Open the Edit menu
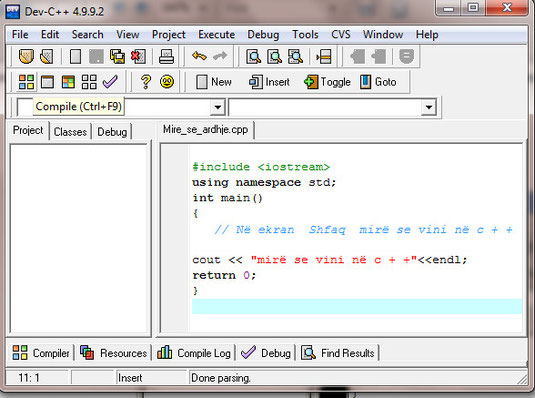This screenshot has width=535, height=398. coord(50,34)
